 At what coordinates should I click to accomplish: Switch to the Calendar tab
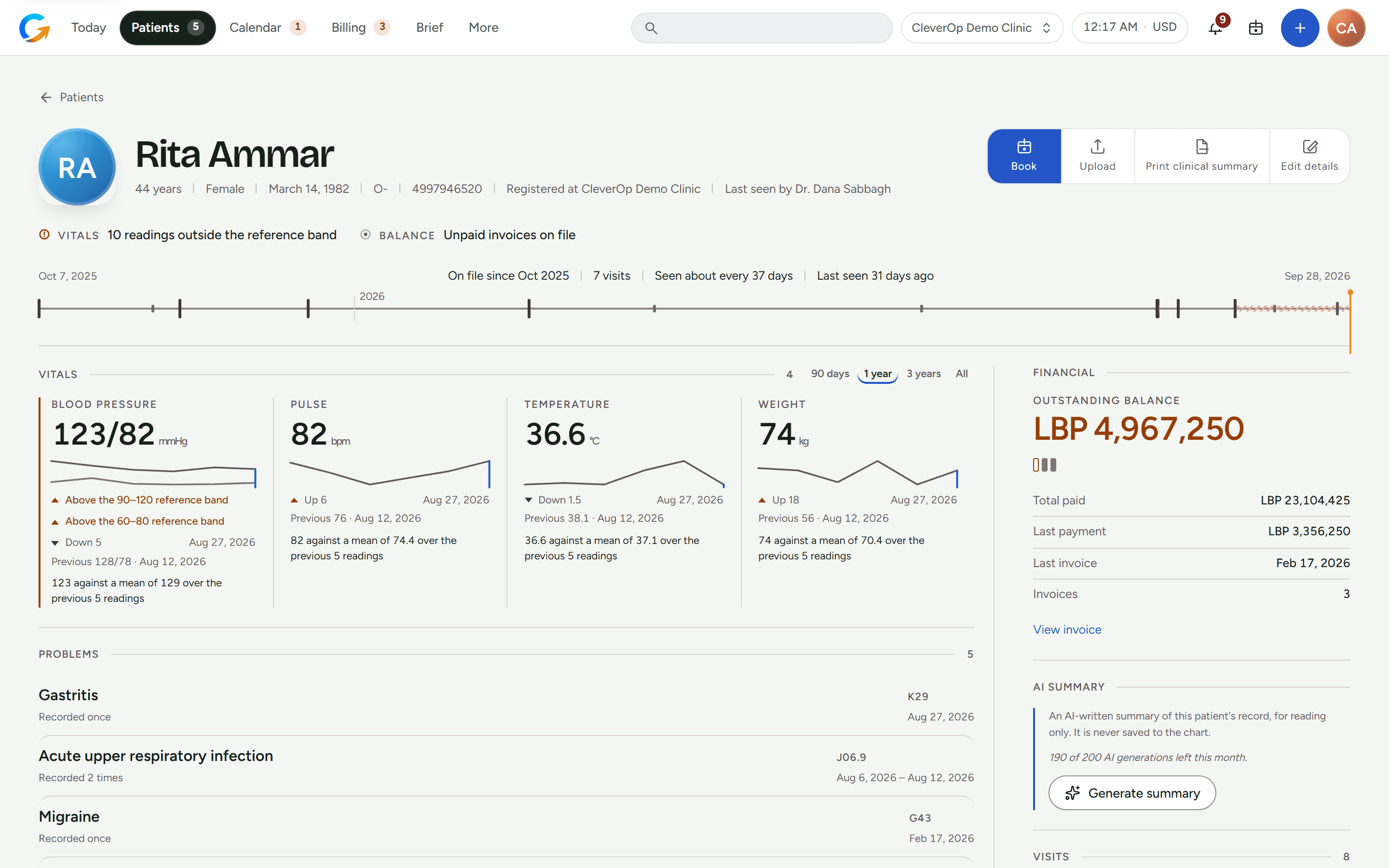[267, 27]
